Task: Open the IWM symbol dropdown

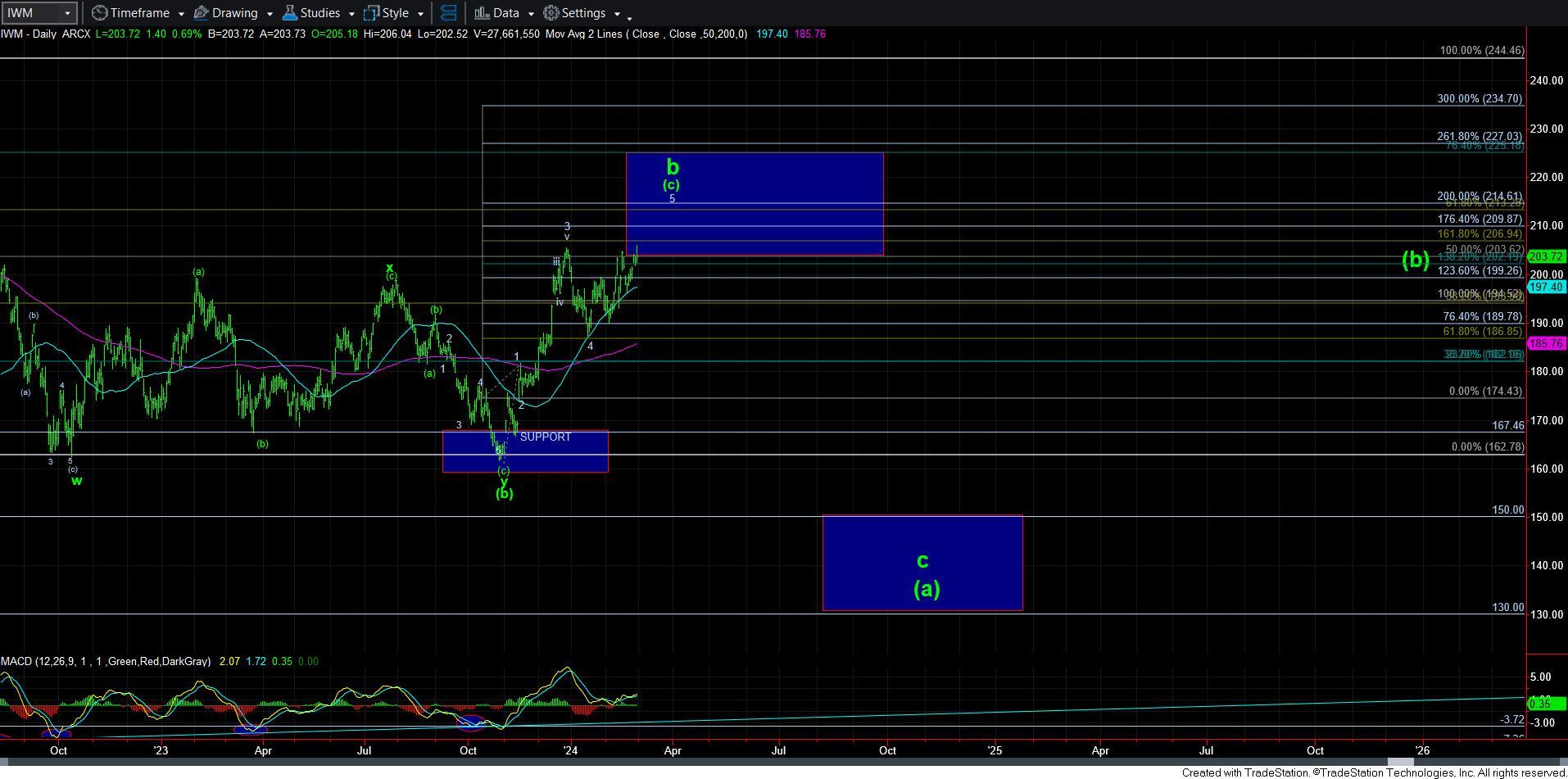Action: [x=67, y=13]
